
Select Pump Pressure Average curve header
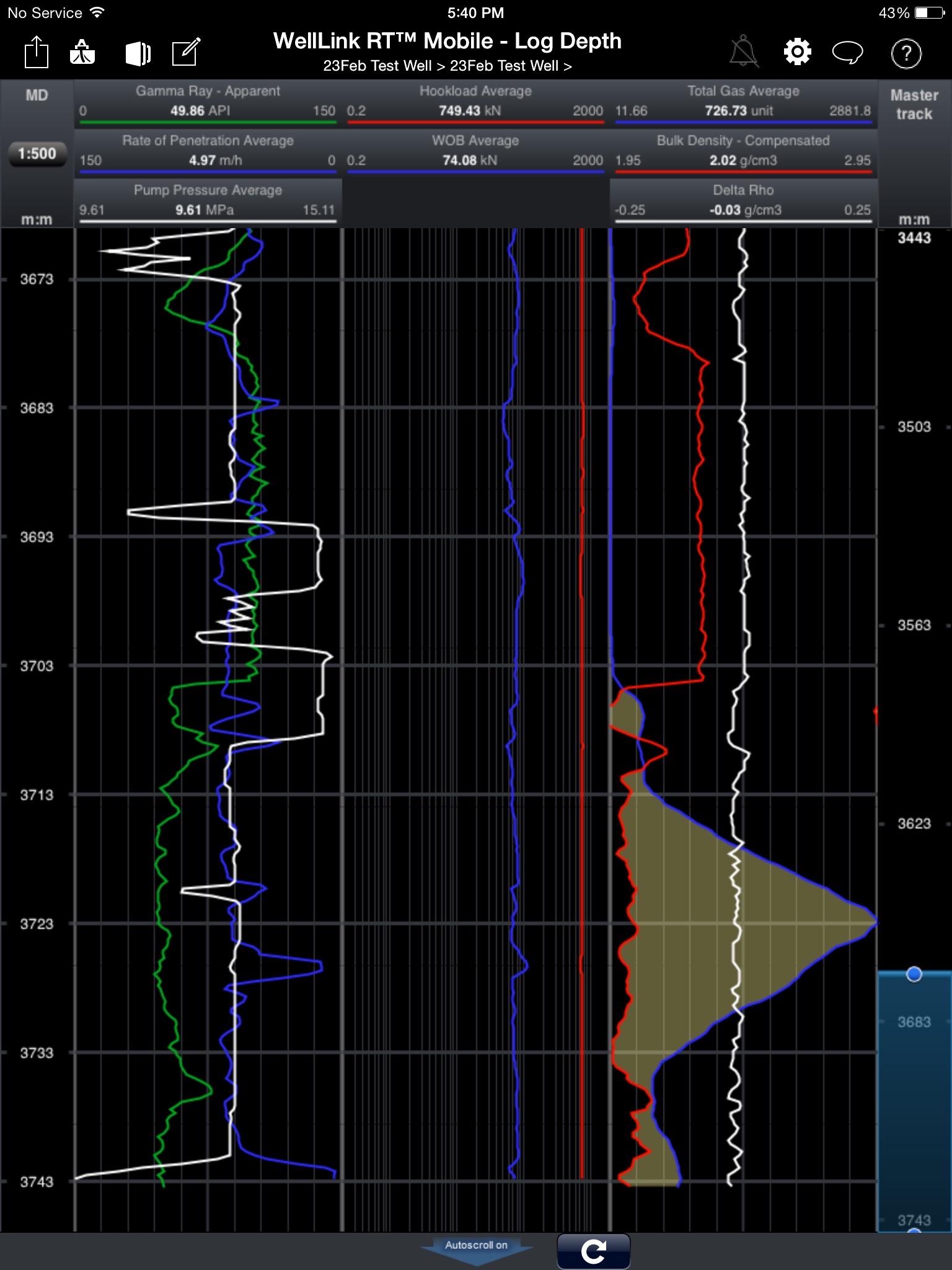[x=208, y=203]
